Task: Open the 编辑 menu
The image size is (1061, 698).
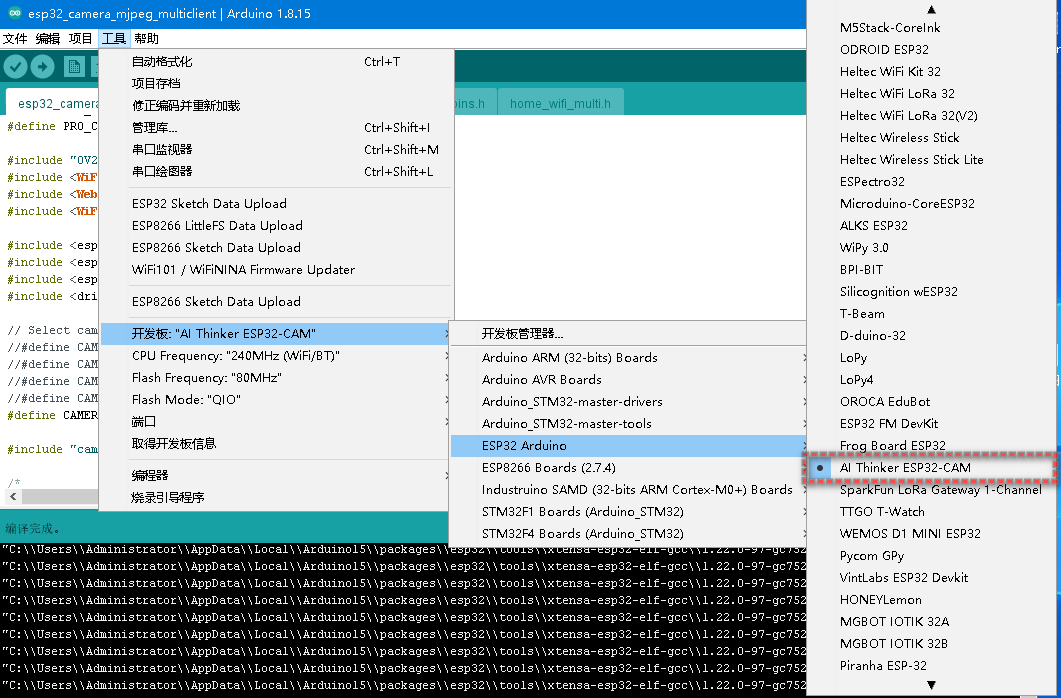Action: [x=48, y=39]
